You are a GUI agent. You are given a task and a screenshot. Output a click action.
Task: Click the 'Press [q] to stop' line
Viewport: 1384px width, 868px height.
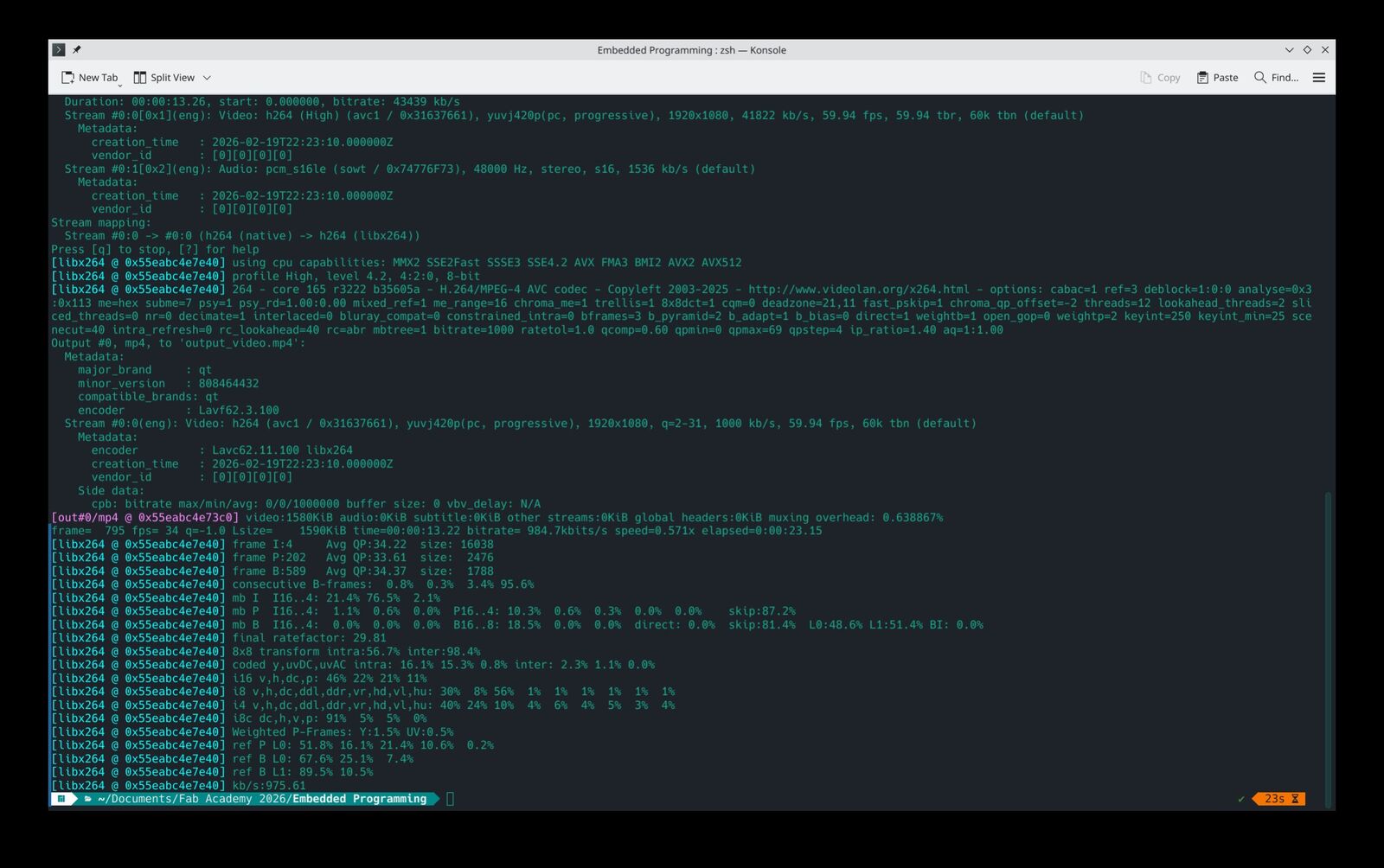click(x=155, y=249)
